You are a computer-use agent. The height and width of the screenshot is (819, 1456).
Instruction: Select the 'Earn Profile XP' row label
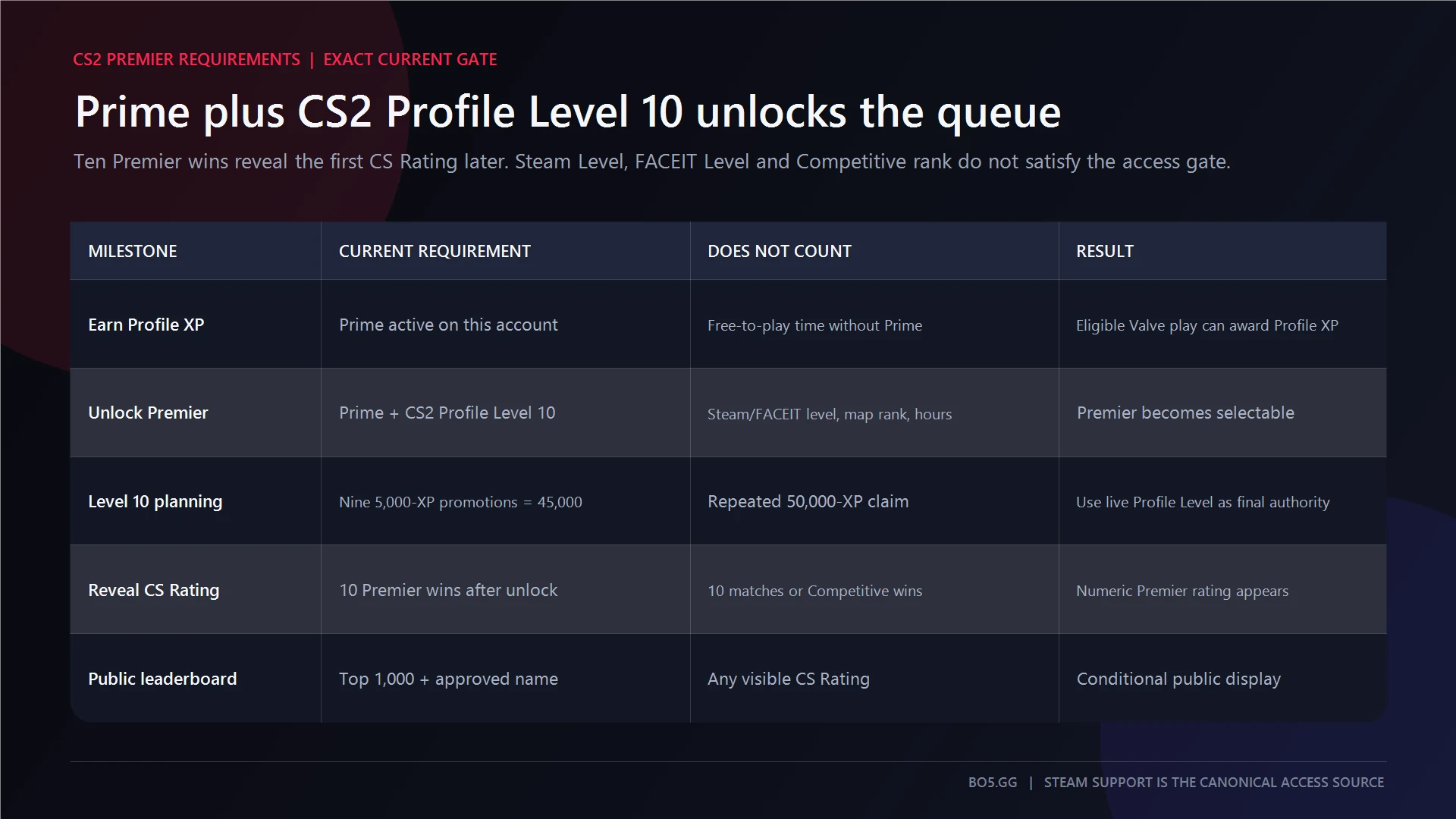click(x=146, y=325)
